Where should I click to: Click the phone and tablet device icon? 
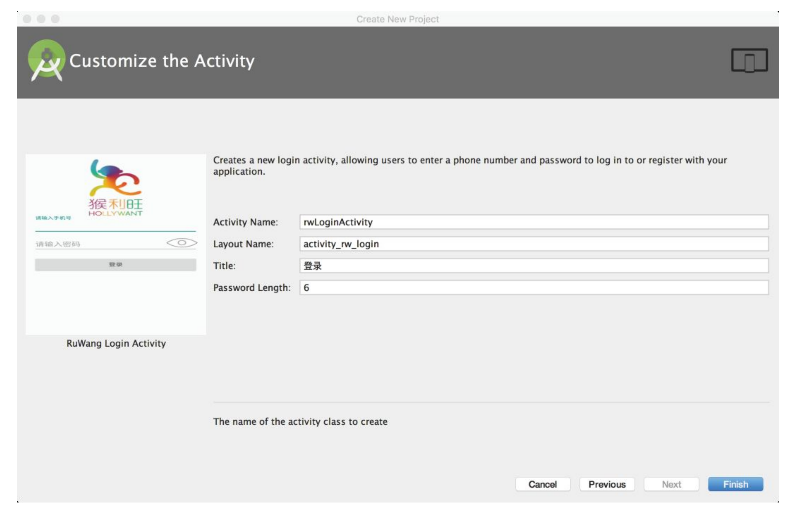coord(748,61)
